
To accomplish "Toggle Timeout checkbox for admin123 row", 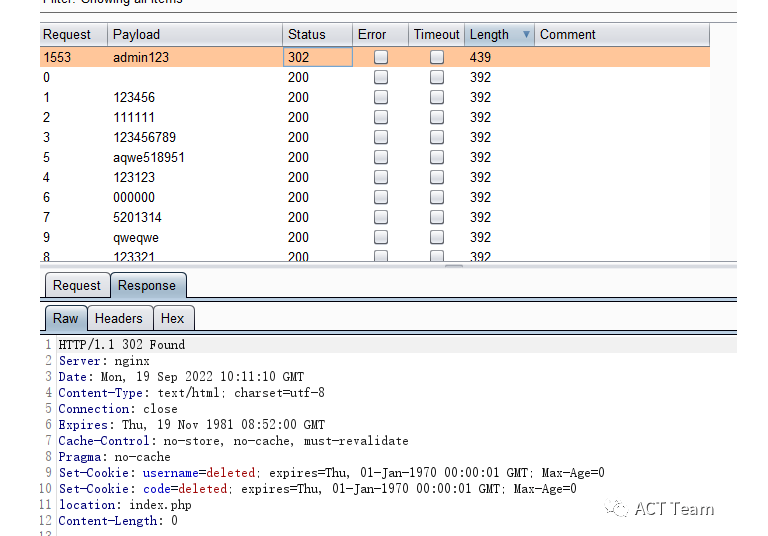I will (437, 57).
